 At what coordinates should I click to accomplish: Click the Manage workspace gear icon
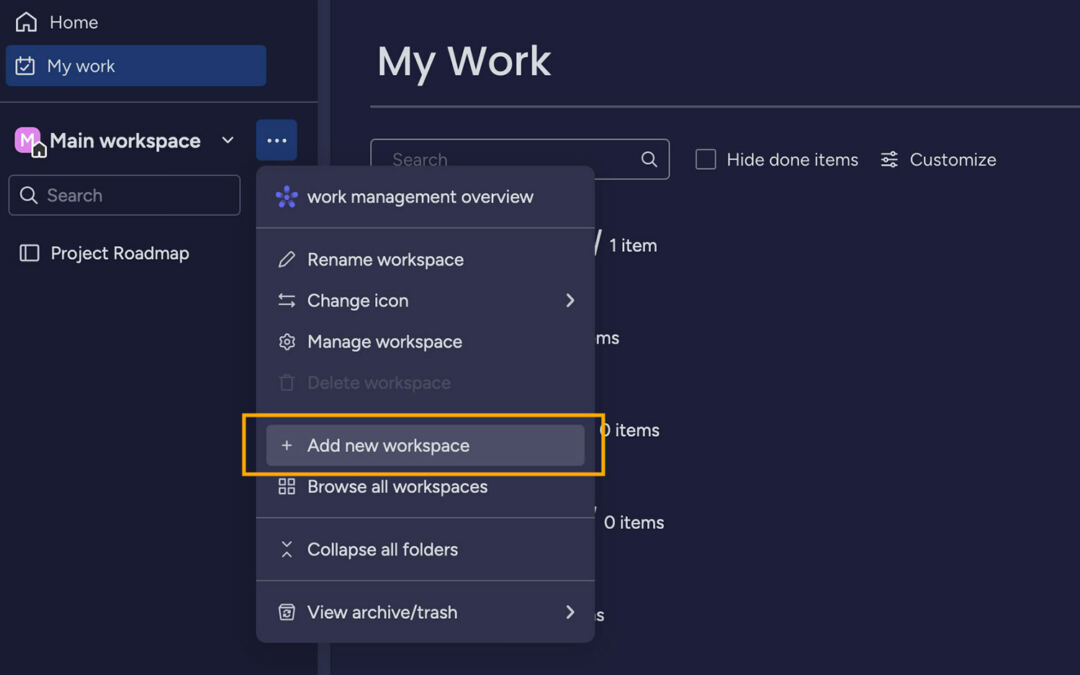click(287, 342)
